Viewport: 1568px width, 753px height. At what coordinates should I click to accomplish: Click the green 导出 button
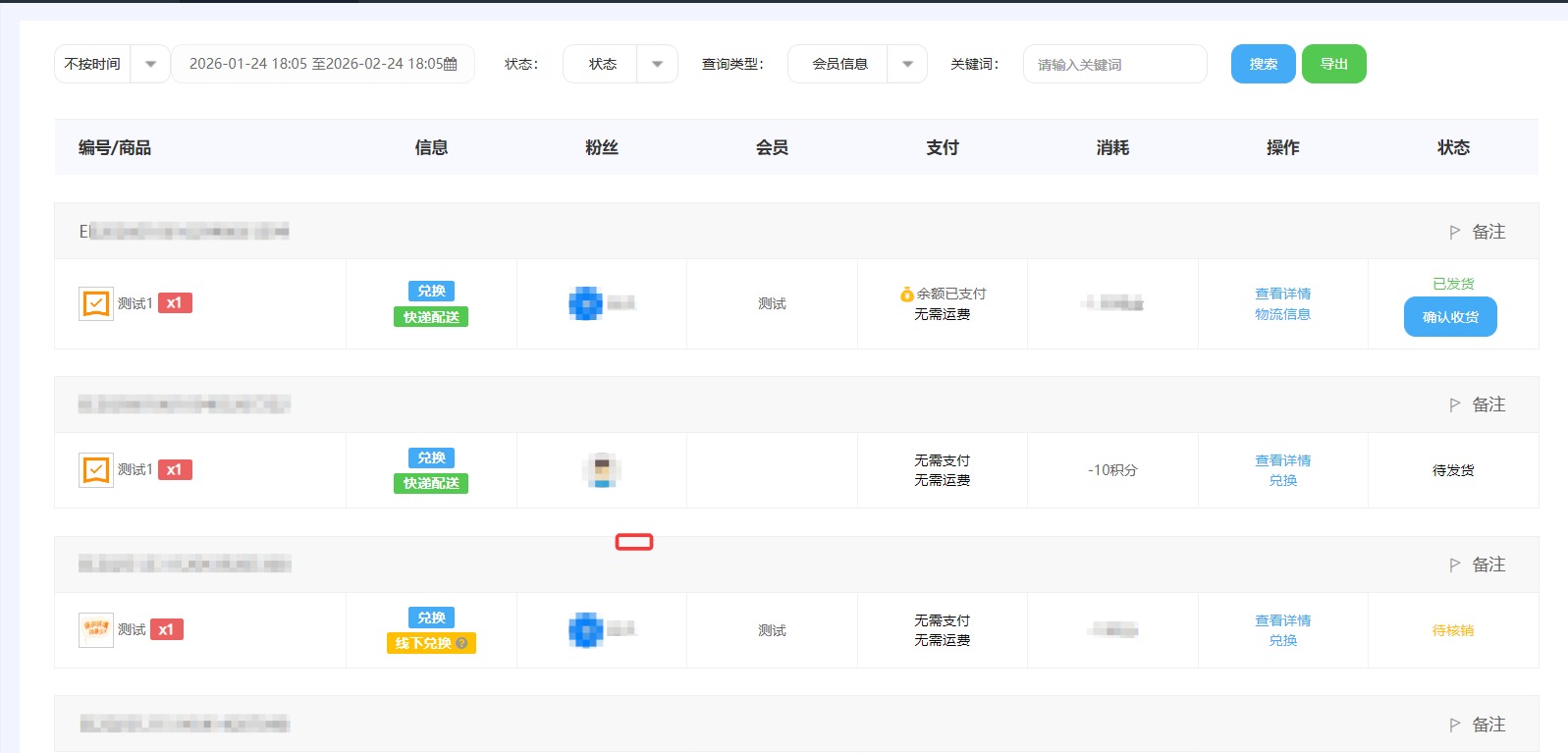tap(1334, 64)
